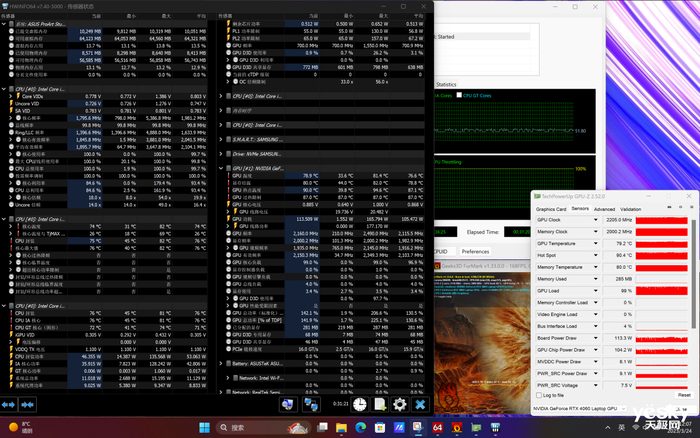Viewport: 700px width, 438px height.
Task: Open Hot Spot sensor dropdown
Action: coord(596,255)
